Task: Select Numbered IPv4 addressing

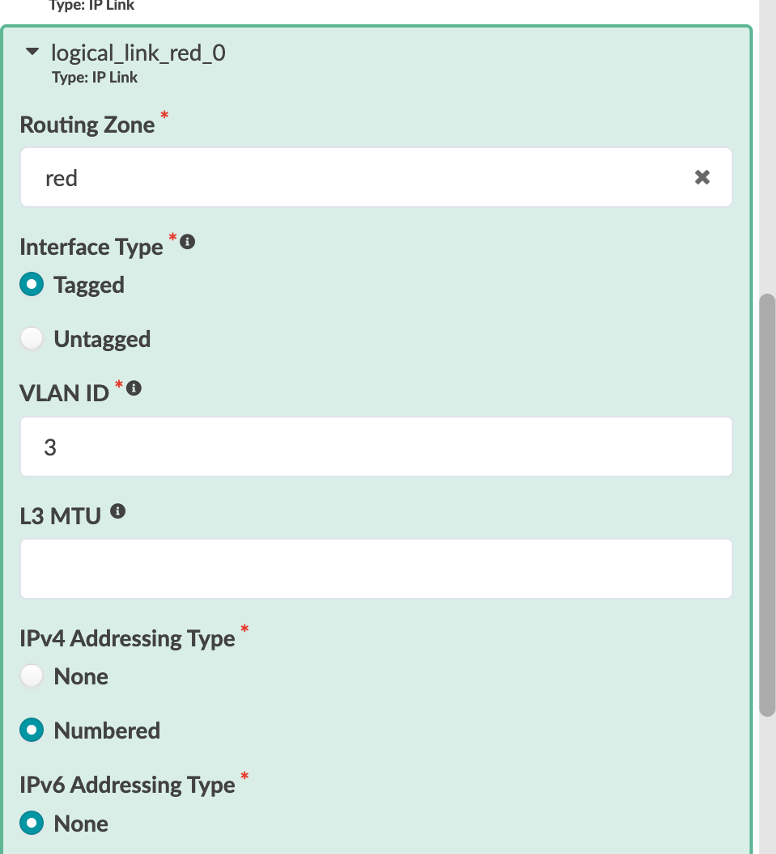Action: [33, 731]
